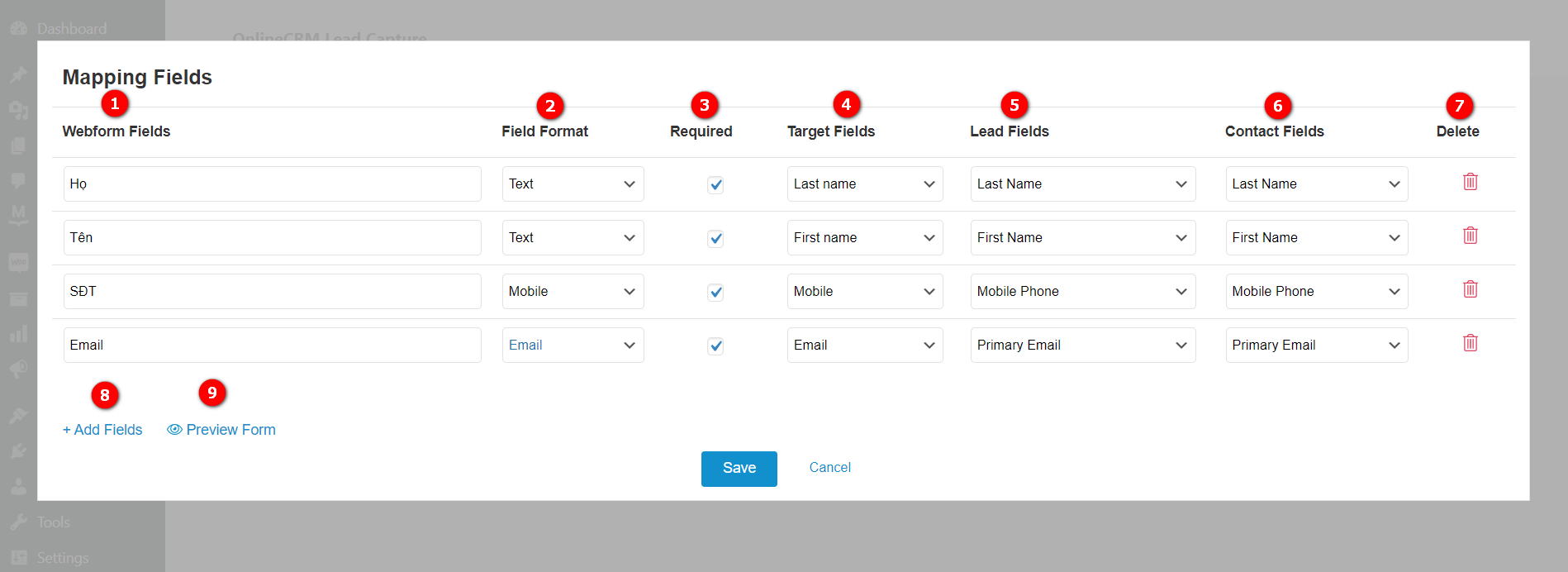
Task: Uncheck Required for the Tên row
Action: 715,238
